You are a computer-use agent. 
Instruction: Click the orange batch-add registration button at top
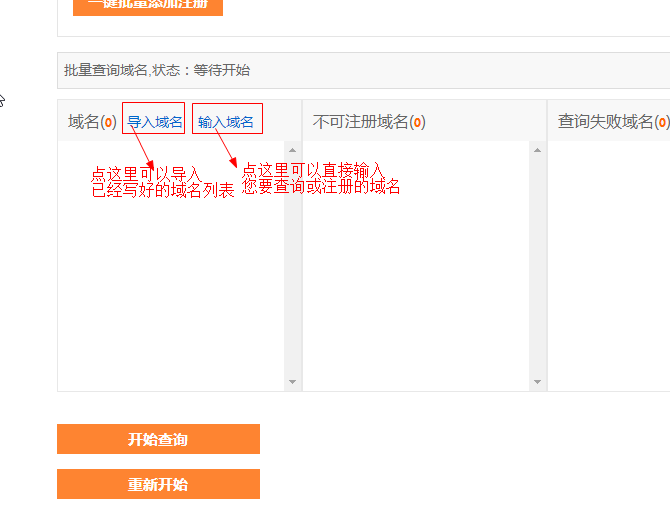[x=148, y=6]
